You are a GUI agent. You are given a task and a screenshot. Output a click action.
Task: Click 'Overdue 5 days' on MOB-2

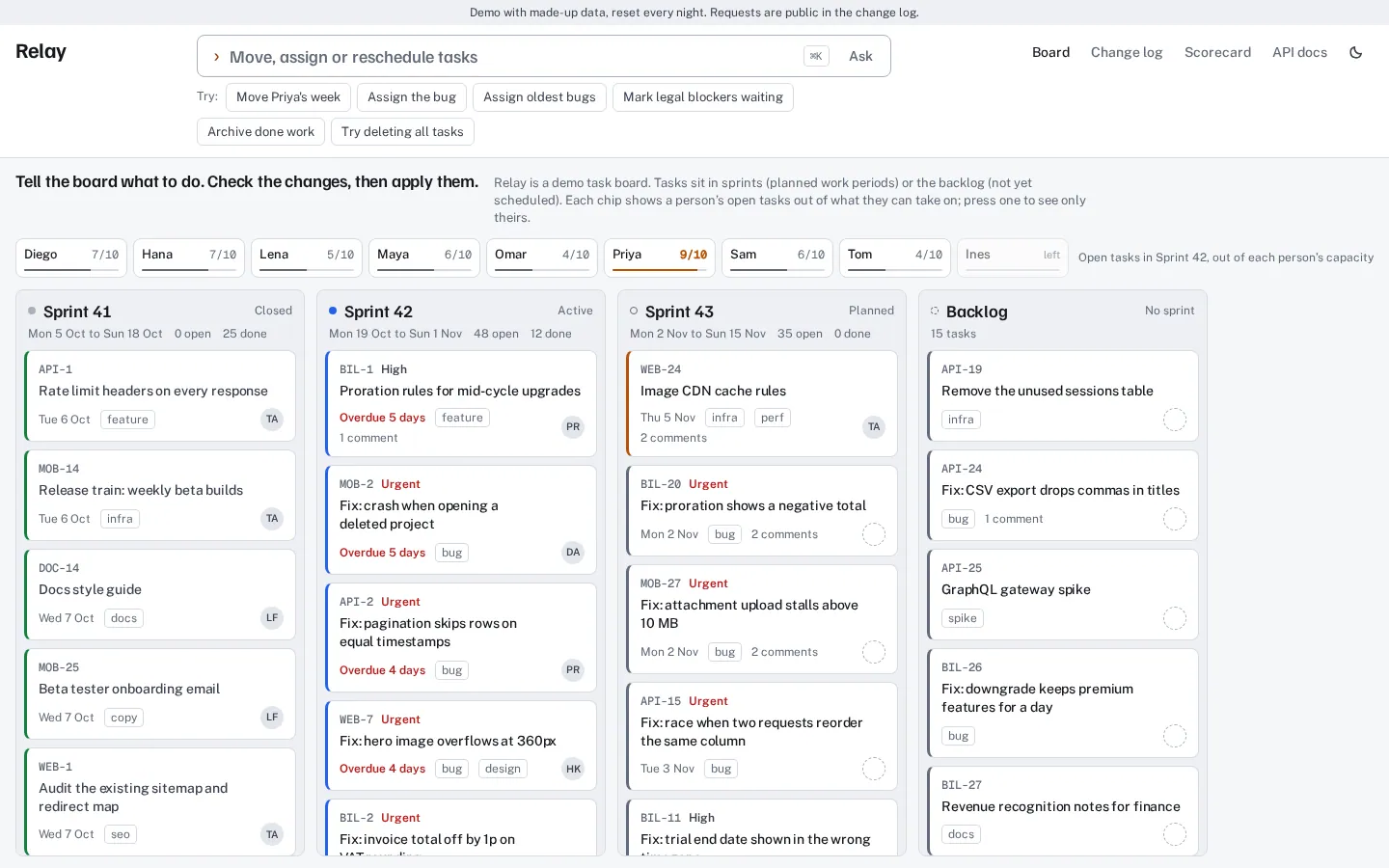tap(382, 553)
